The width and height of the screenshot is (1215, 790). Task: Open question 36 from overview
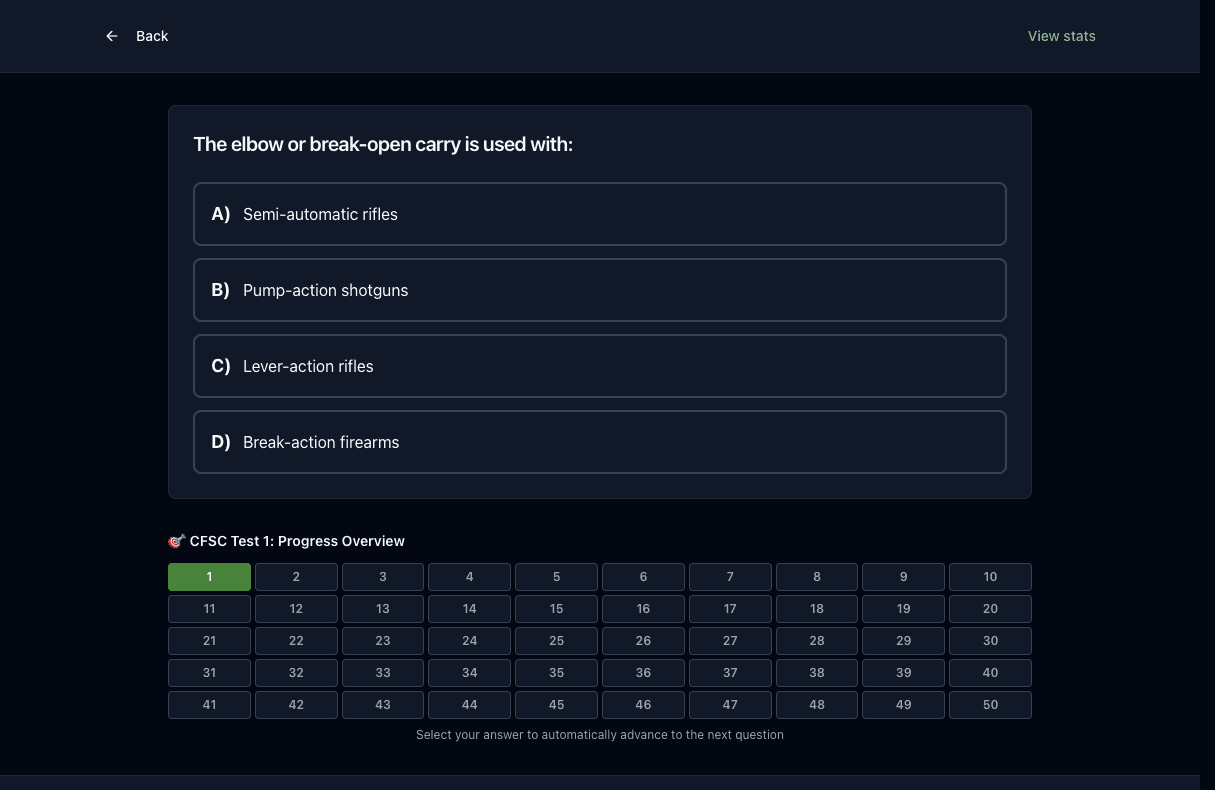pos(643,673)
